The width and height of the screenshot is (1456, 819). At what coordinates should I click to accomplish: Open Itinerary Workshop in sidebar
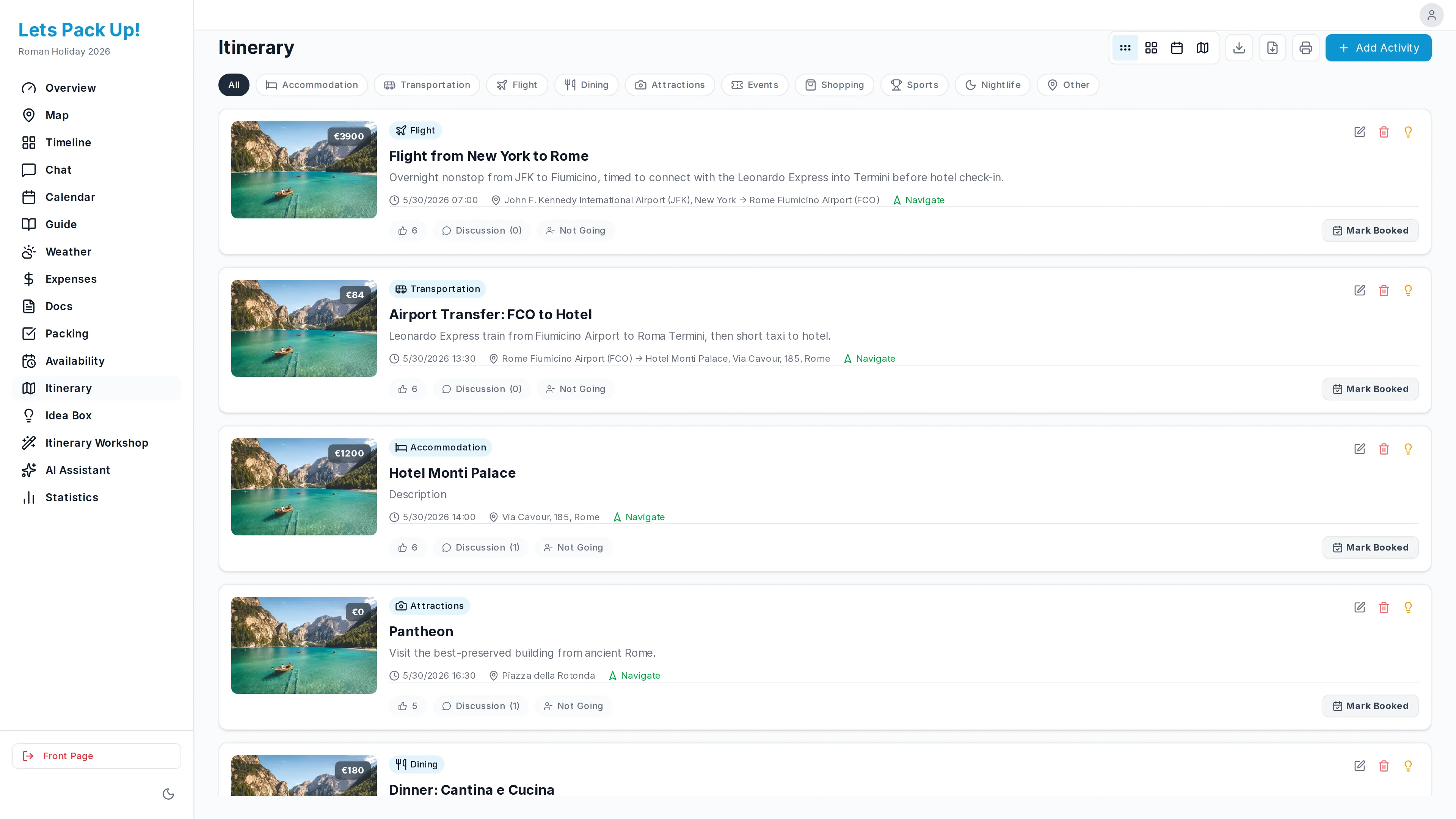click(97, 443)
